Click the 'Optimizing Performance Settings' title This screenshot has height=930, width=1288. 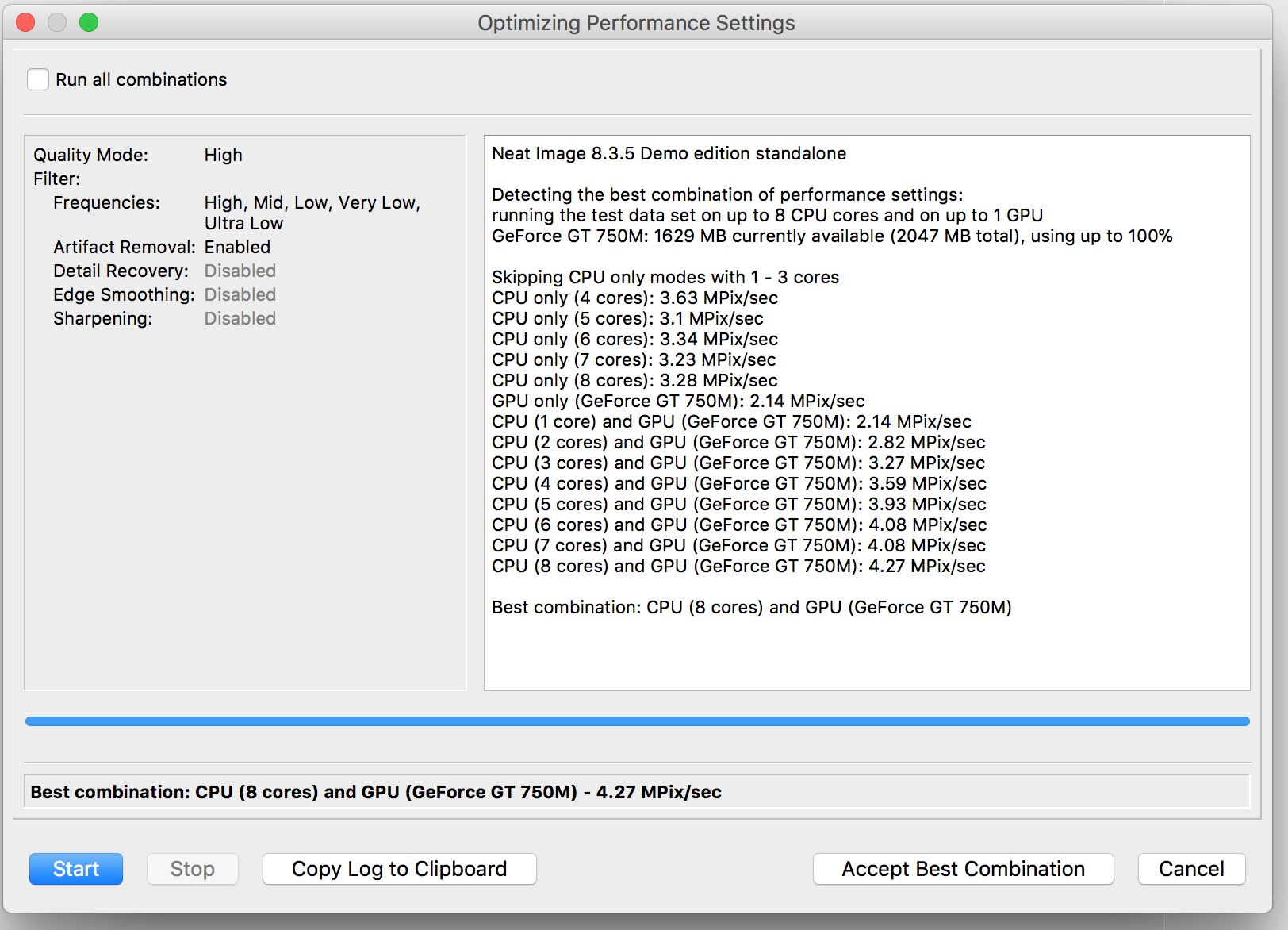636,23
